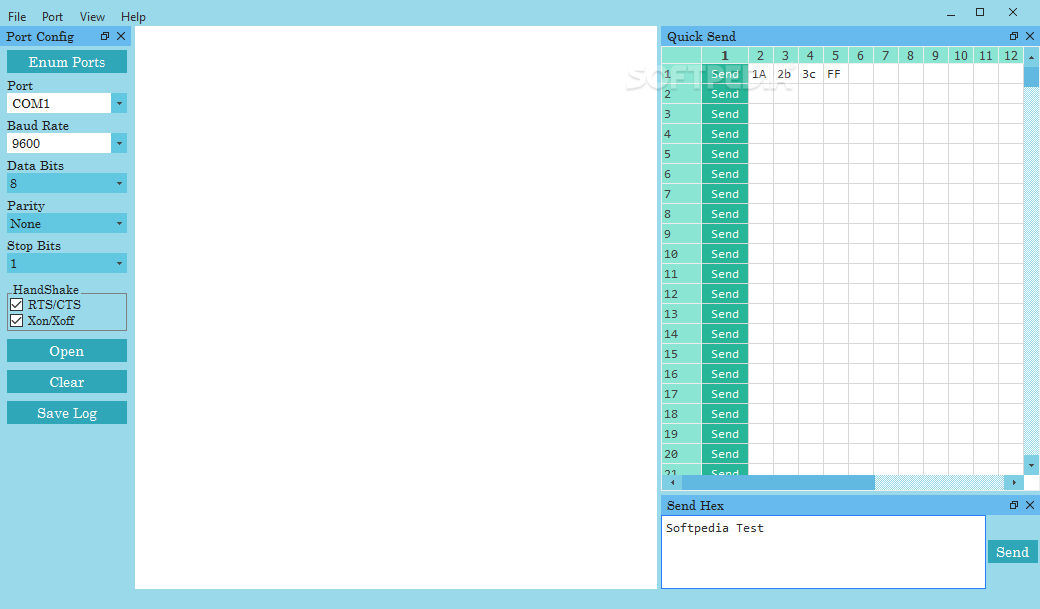Viewport: 1040px width, 609px height.
Task: Open the File menu
Action: point(17,17)
